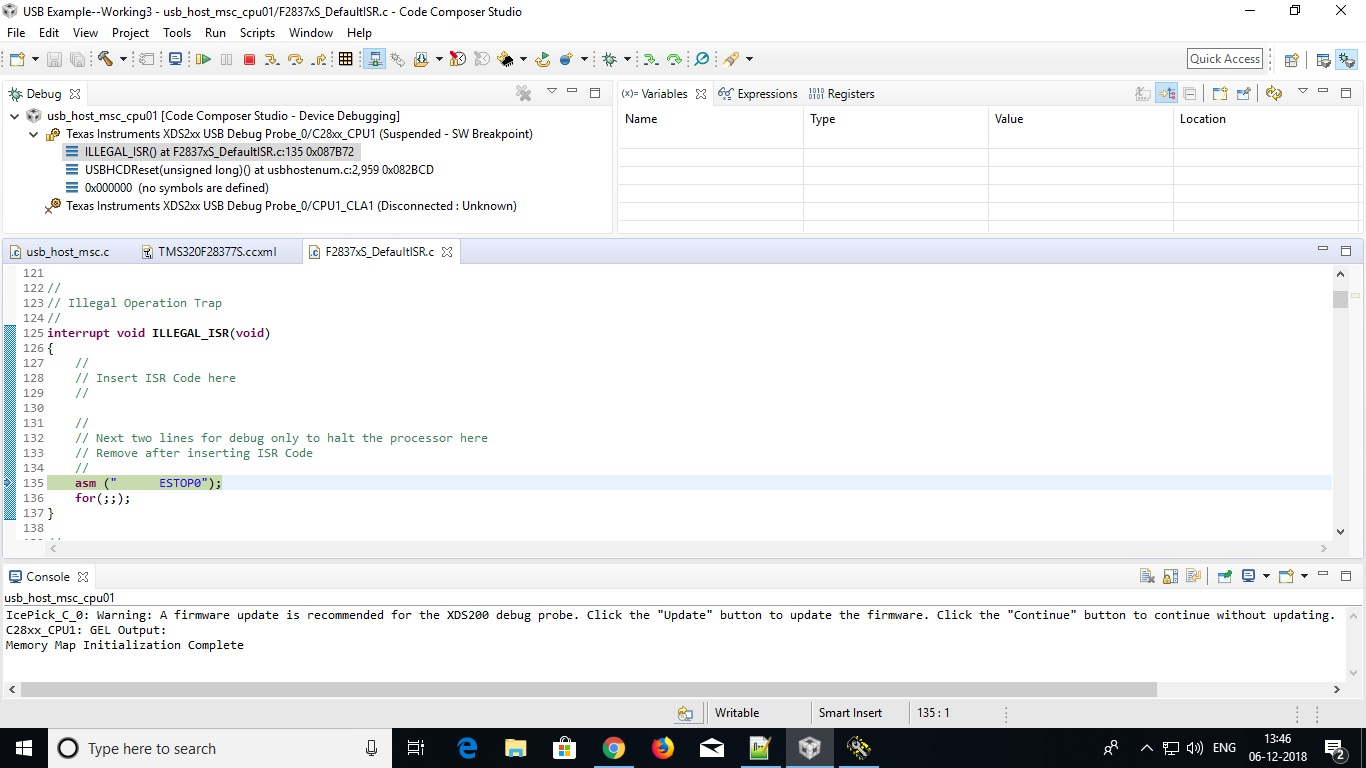Open the Debug bug dropdown arrow
The image size is (1366, 768).
pyautogui.click(x=627, y=59)
